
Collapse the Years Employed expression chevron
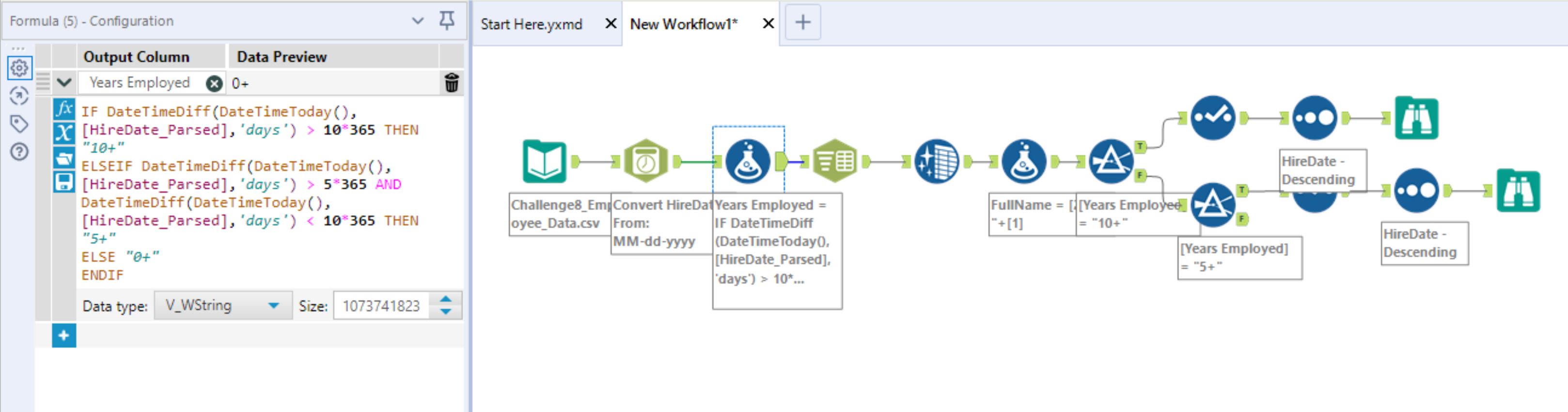[x=64, y=83]
